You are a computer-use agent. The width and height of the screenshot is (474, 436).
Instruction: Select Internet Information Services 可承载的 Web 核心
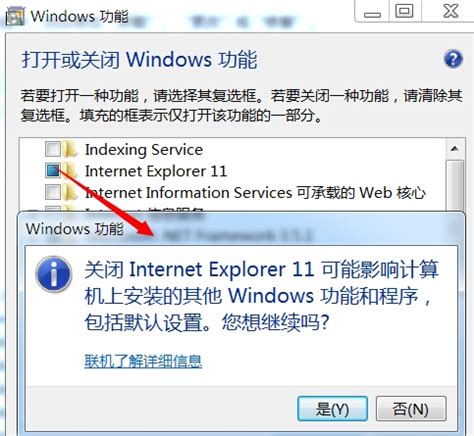(255, 193)
